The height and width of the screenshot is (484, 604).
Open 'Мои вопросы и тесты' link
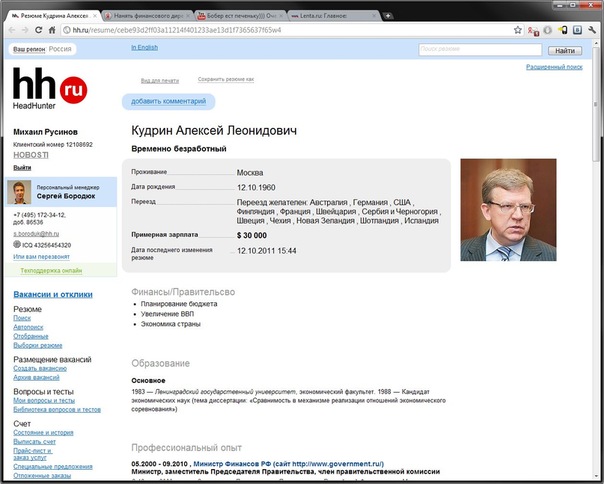coord(44,400)
